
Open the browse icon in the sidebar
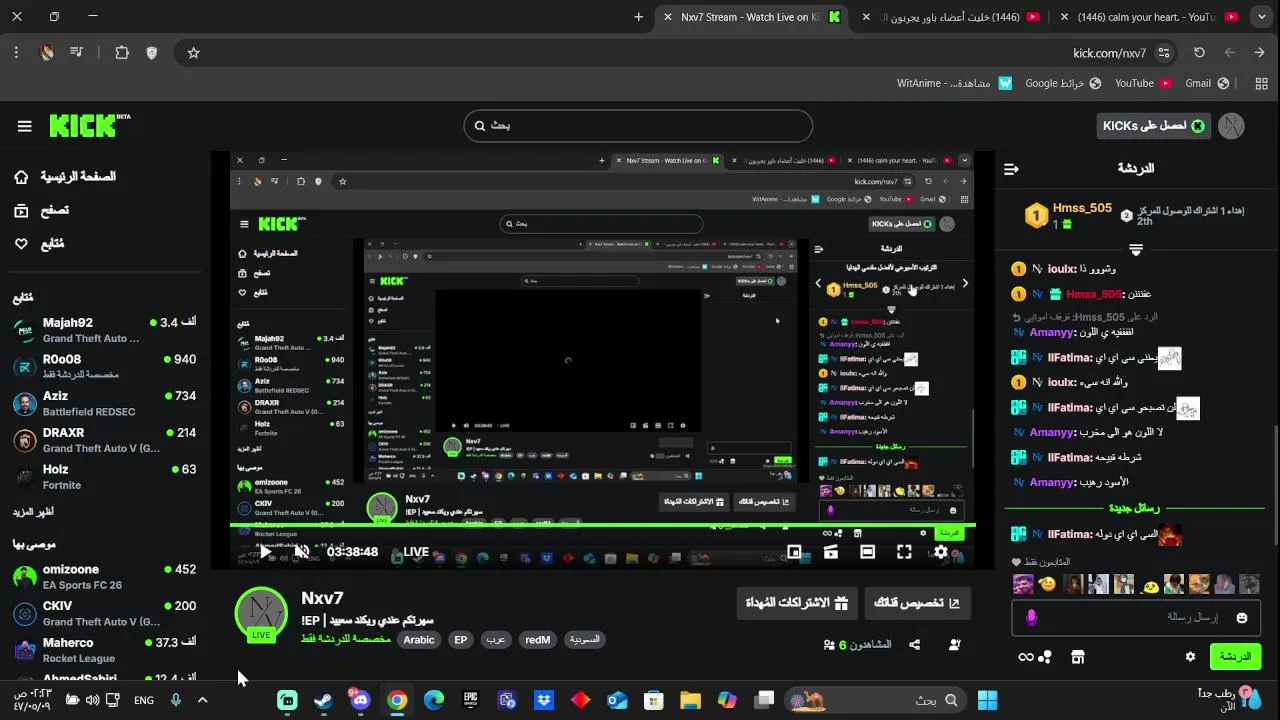point(21,210)
